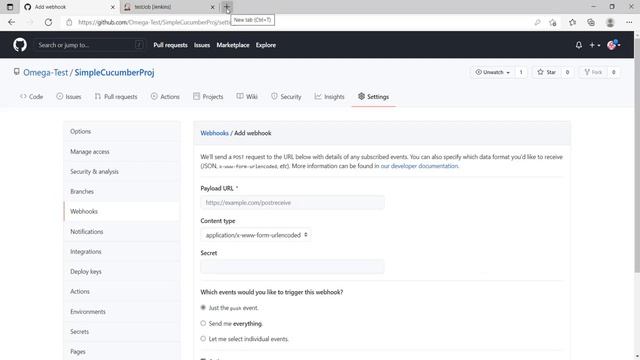Open Actions in settings sidebar
Viewport: 640px width, 360px height.
point(122,291)
